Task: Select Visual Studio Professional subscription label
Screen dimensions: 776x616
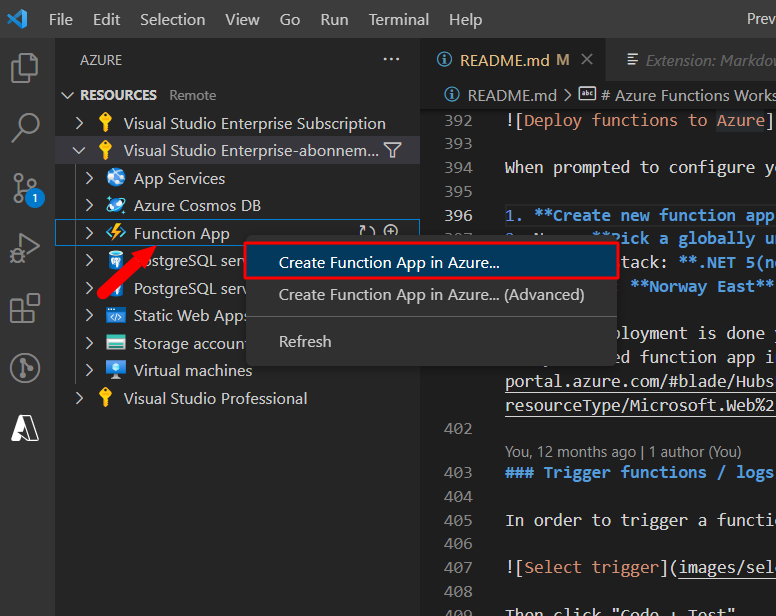Action: [215, 398]
